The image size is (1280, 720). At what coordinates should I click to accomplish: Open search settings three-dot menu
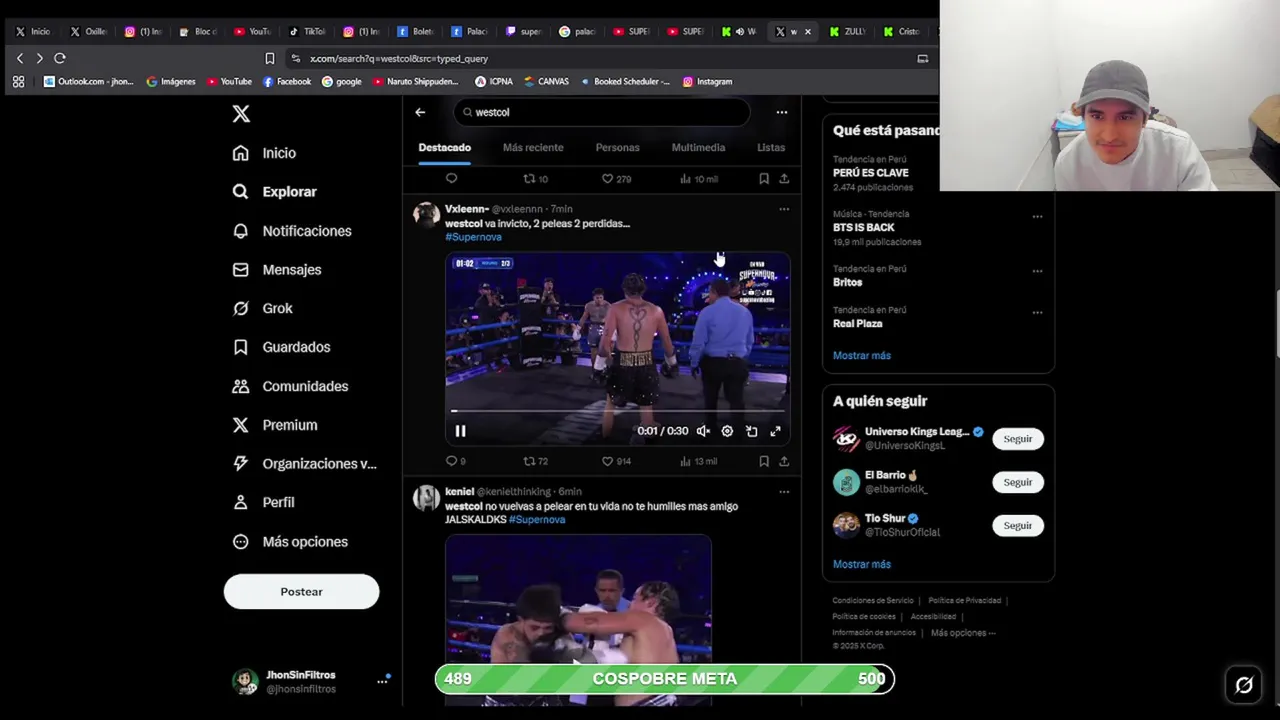pyautogui.click(x=782, y=112)
